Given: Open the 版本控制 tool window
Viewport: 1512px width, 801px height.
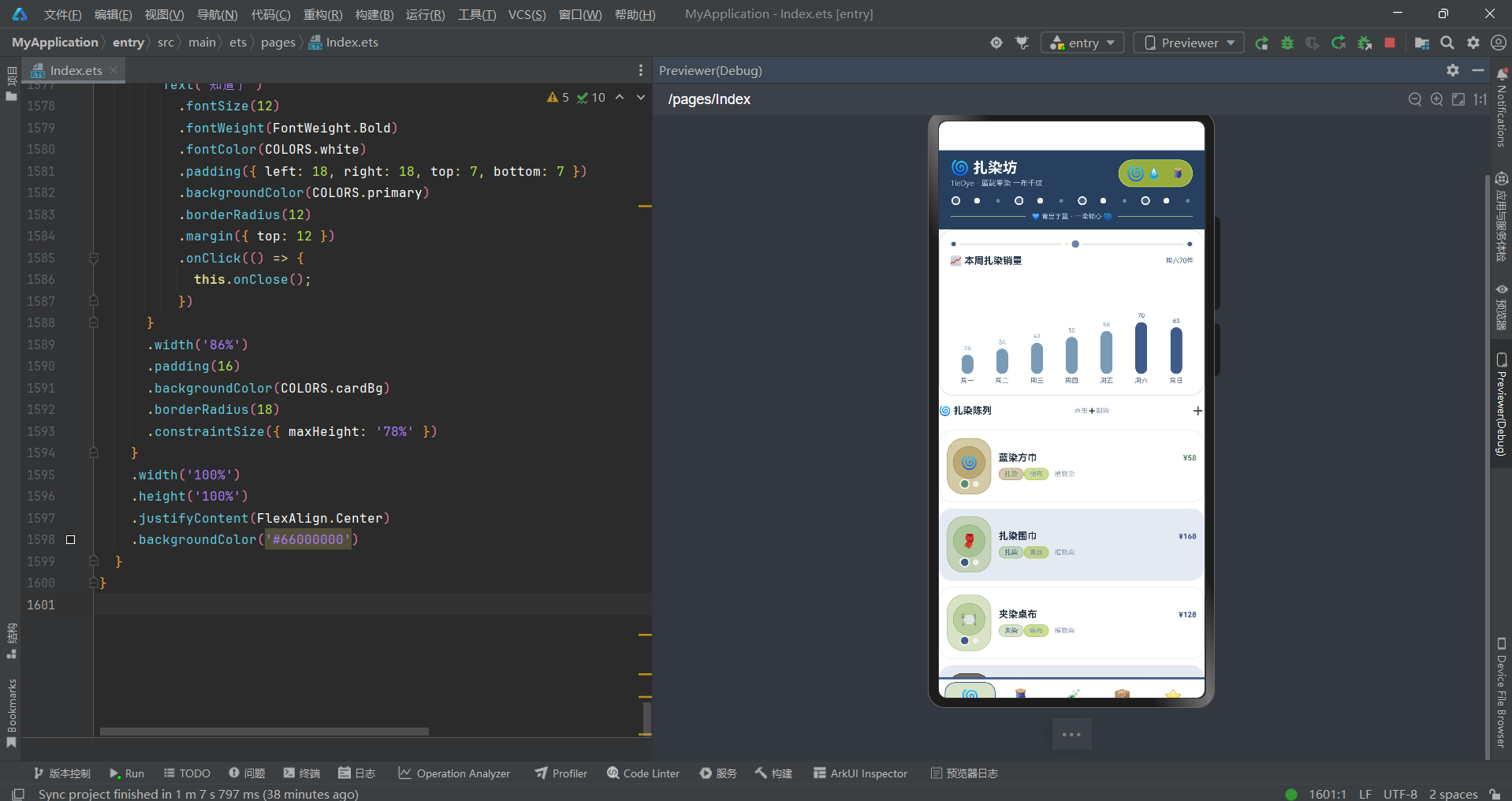Looking at the screenshot, I should tap(61, 773).
